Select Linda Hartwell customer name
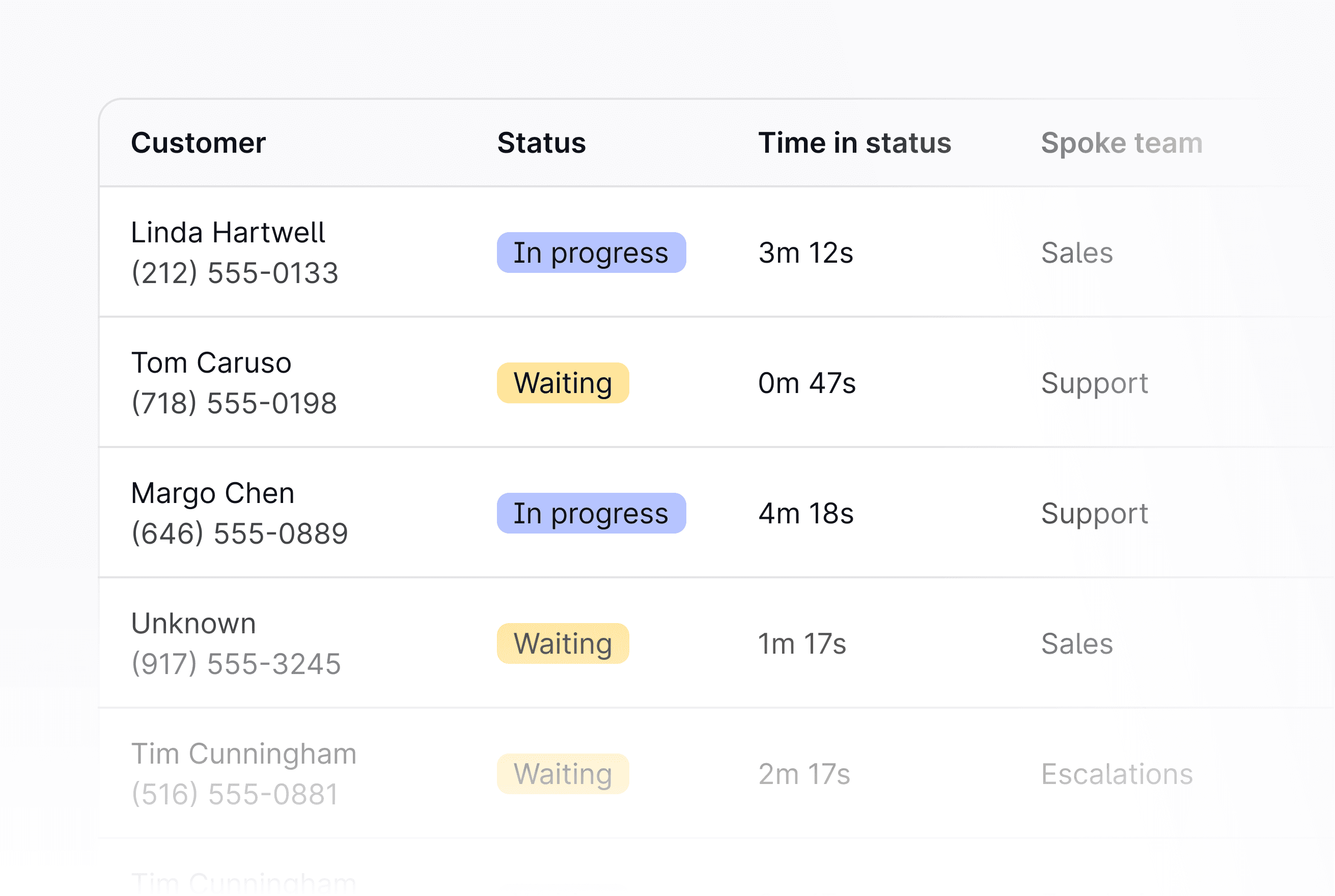 coord(228,233)
